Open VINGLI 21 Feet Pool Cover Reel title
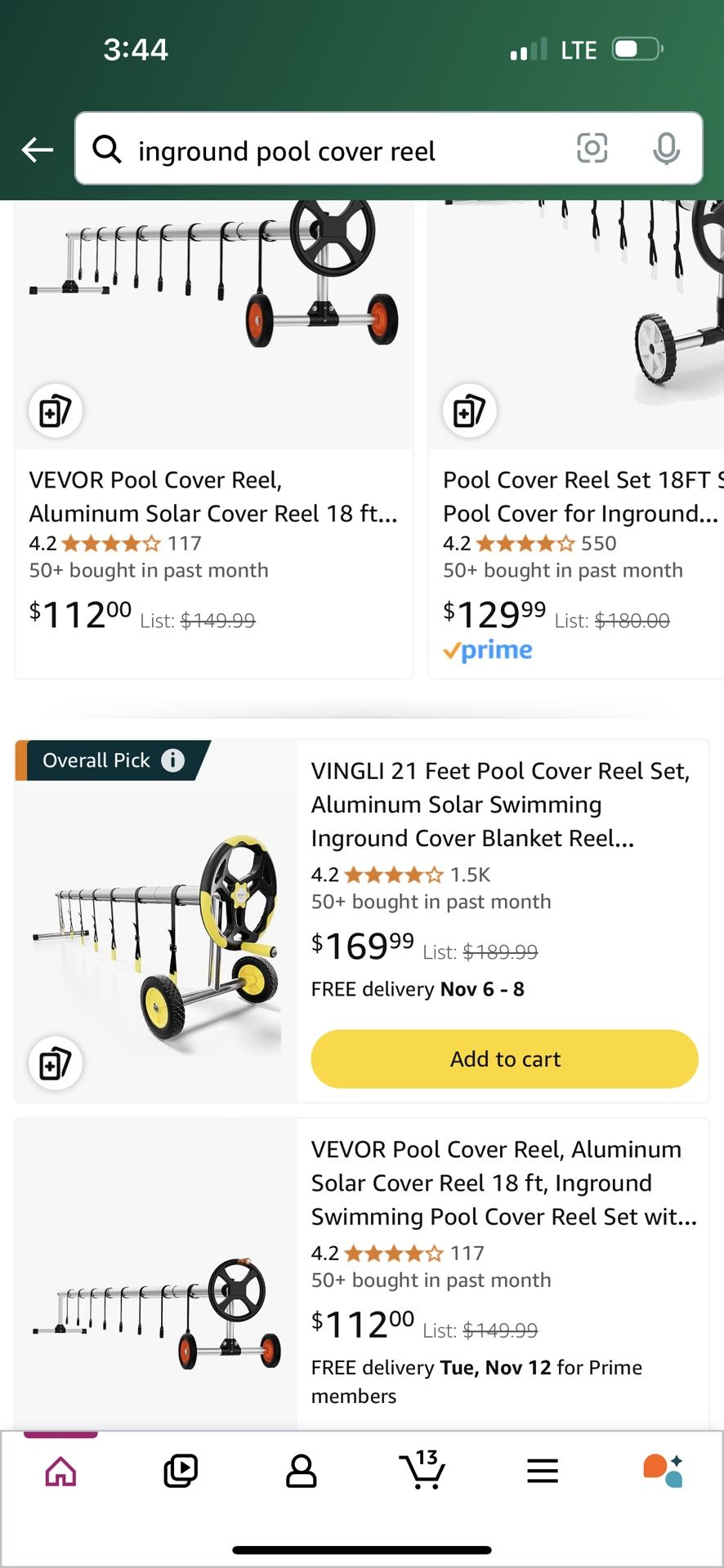Viewport: 724px width, 1568px height. pyautogui.click(x=500, y=804)
